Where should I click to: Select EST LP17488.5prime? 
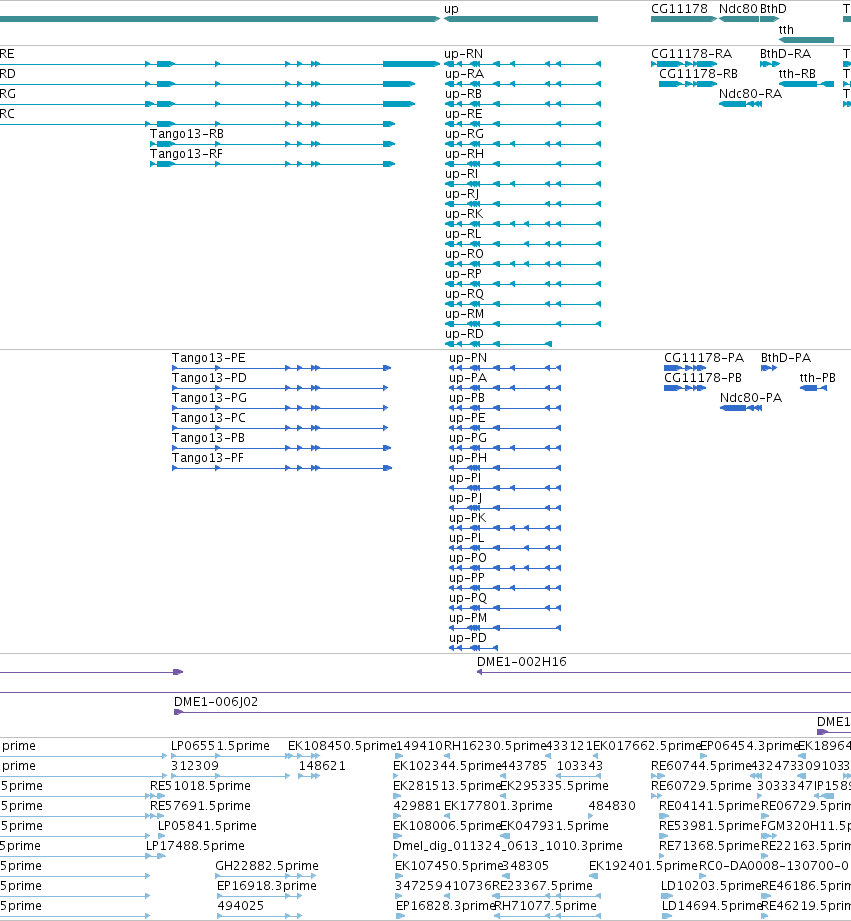pyautogui.click(x=195, y=846)
